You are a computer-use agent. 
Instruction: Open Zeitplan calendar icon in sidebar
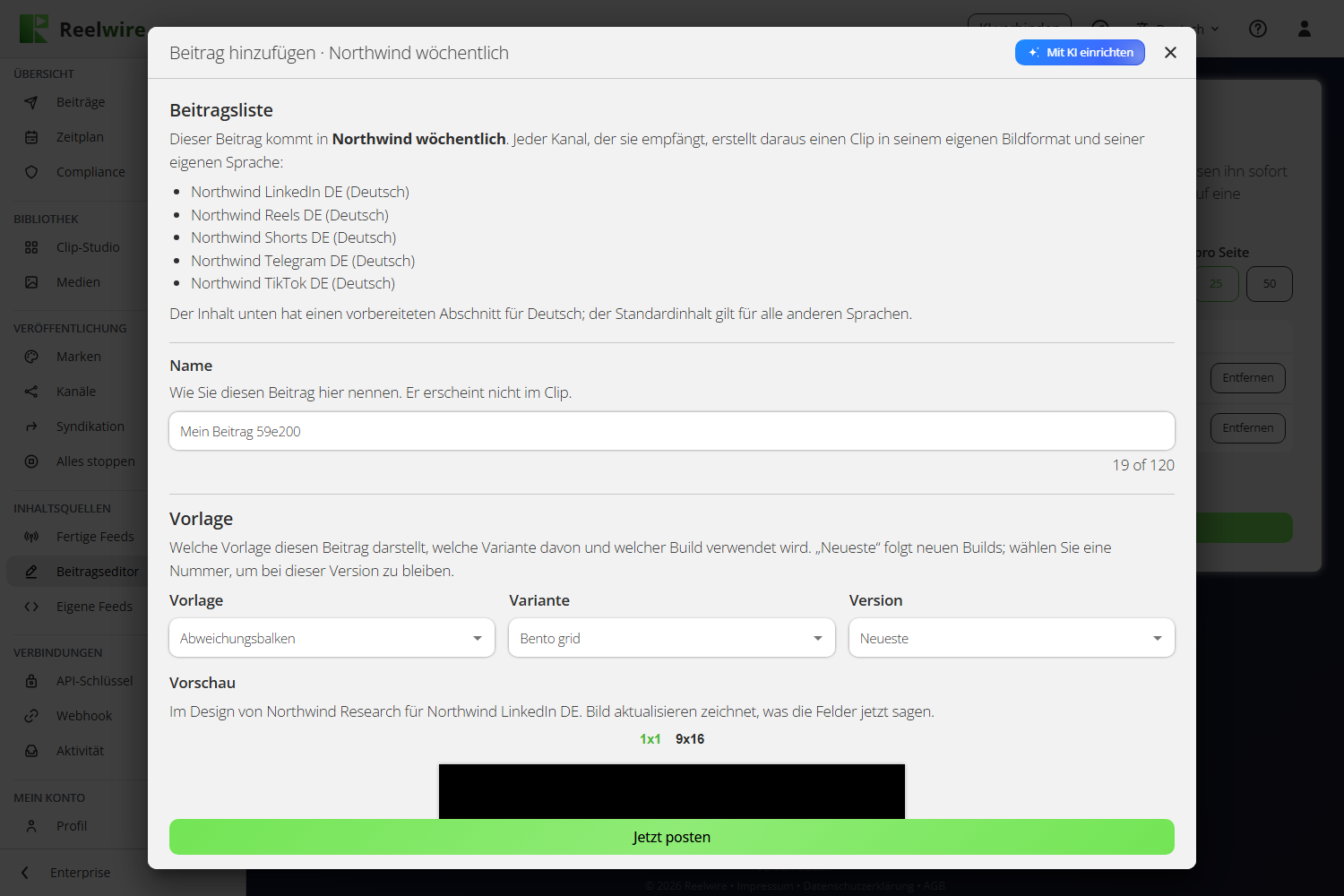coord(31,137)
